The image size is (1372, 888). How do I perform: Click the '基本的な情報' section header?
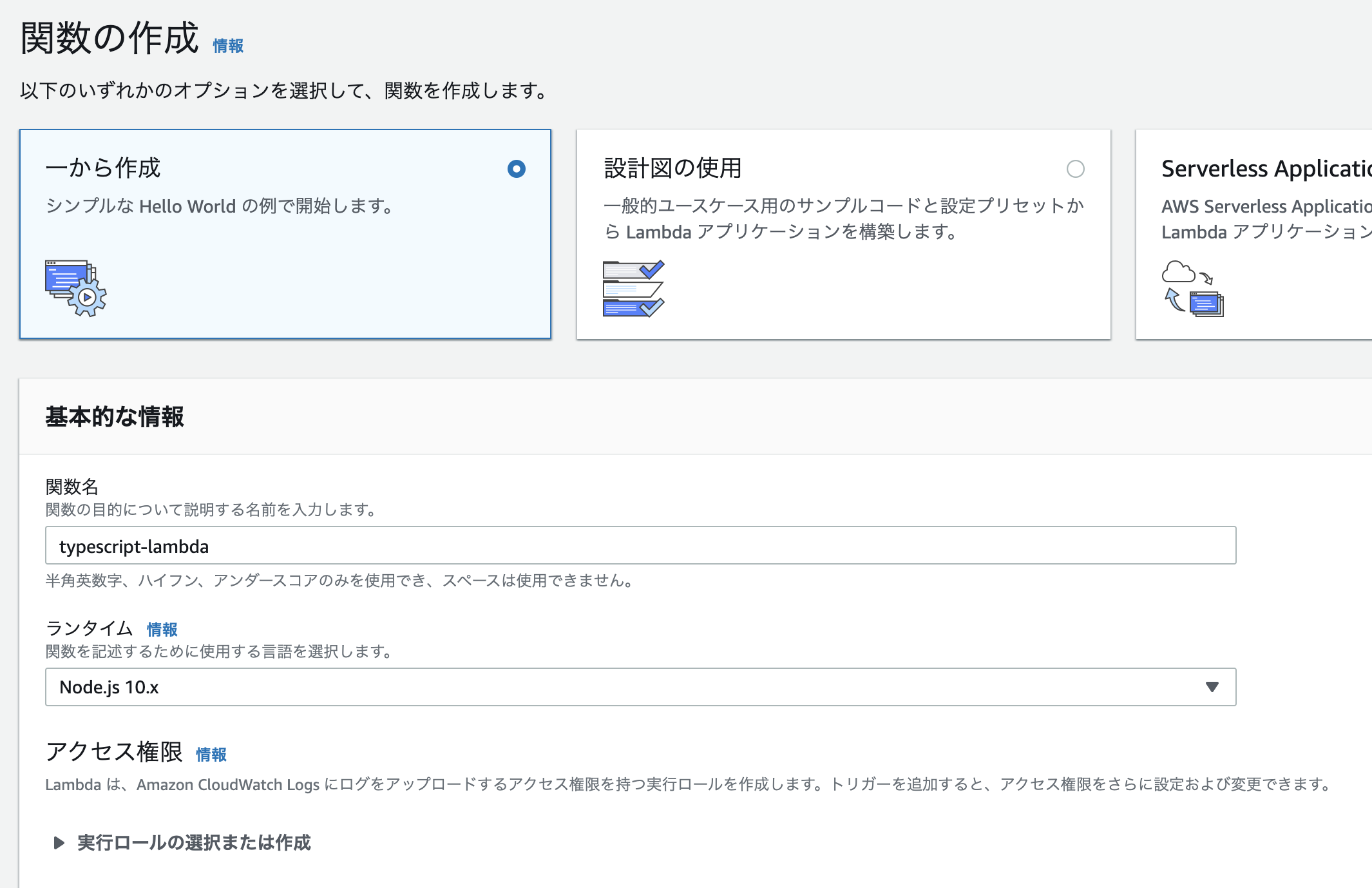pos(115,417)
